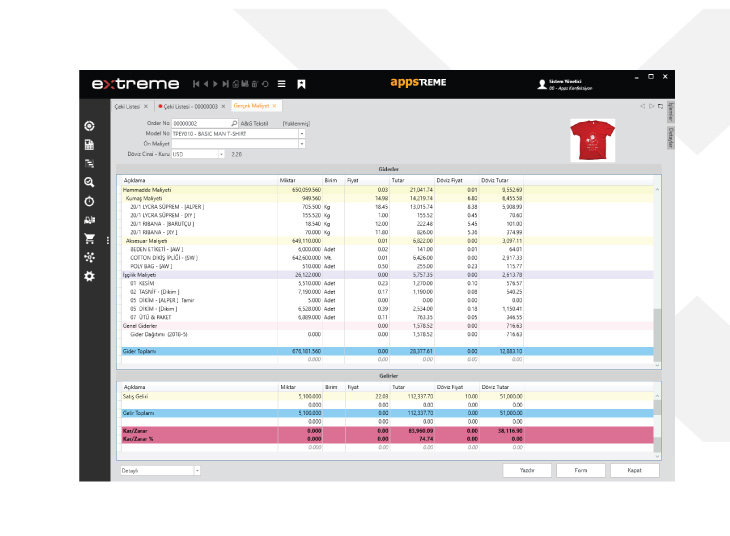The image size is (730, 536).
Task: Jump to the last record
Action: 225,84
